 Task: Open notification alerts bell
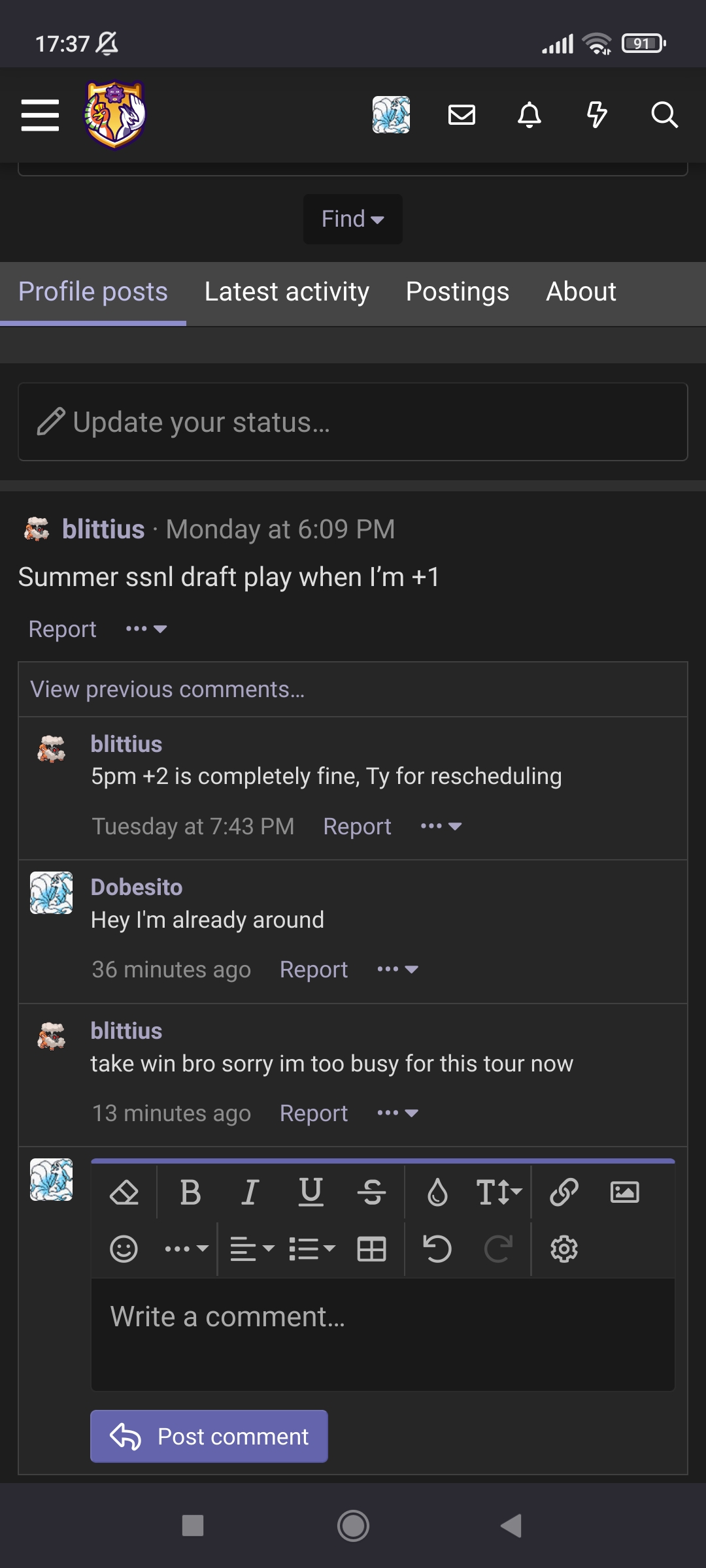tap(529, 115)
